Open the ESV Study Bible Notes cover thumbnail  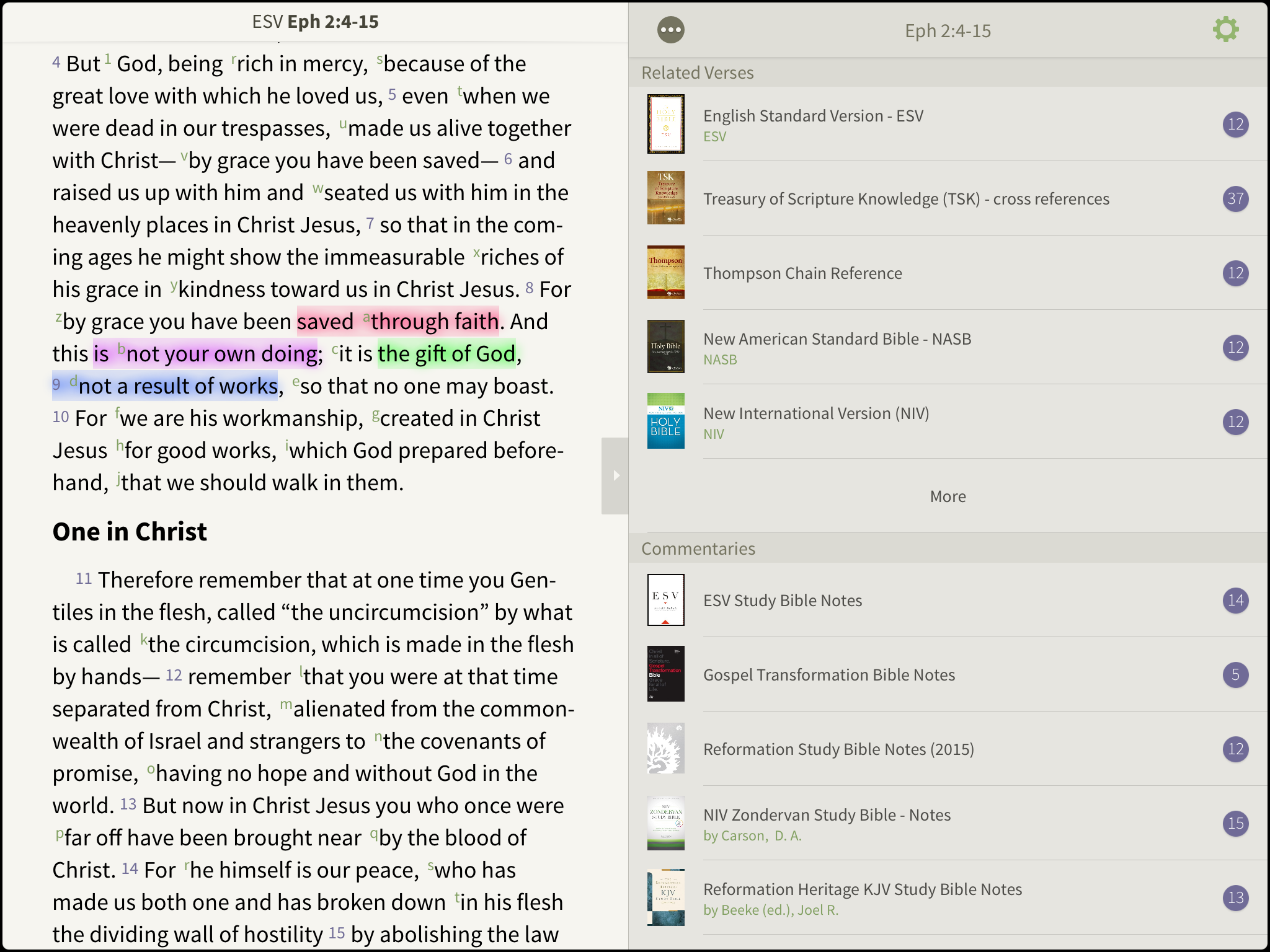665,600
